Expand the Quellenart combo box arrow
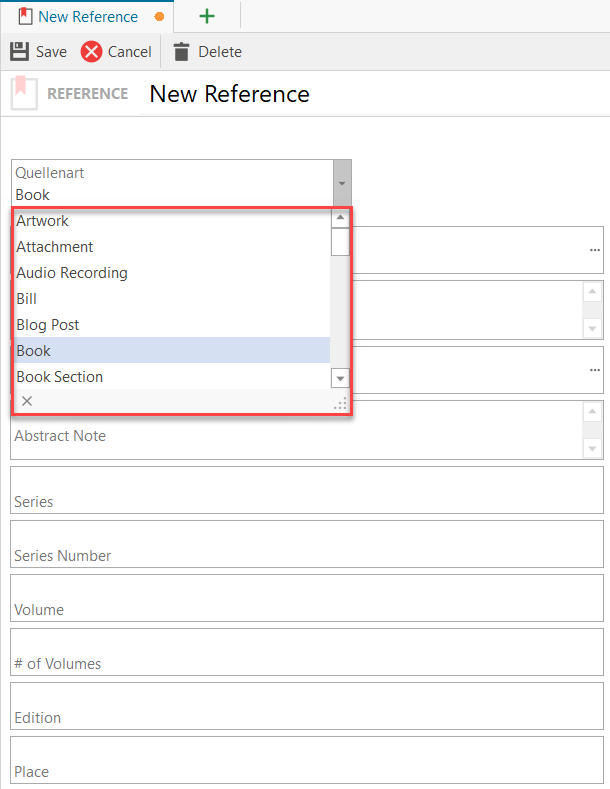Image resolution: width=610 pixels, height=789 pixels. pyautogui.click(x=342, y=184)
